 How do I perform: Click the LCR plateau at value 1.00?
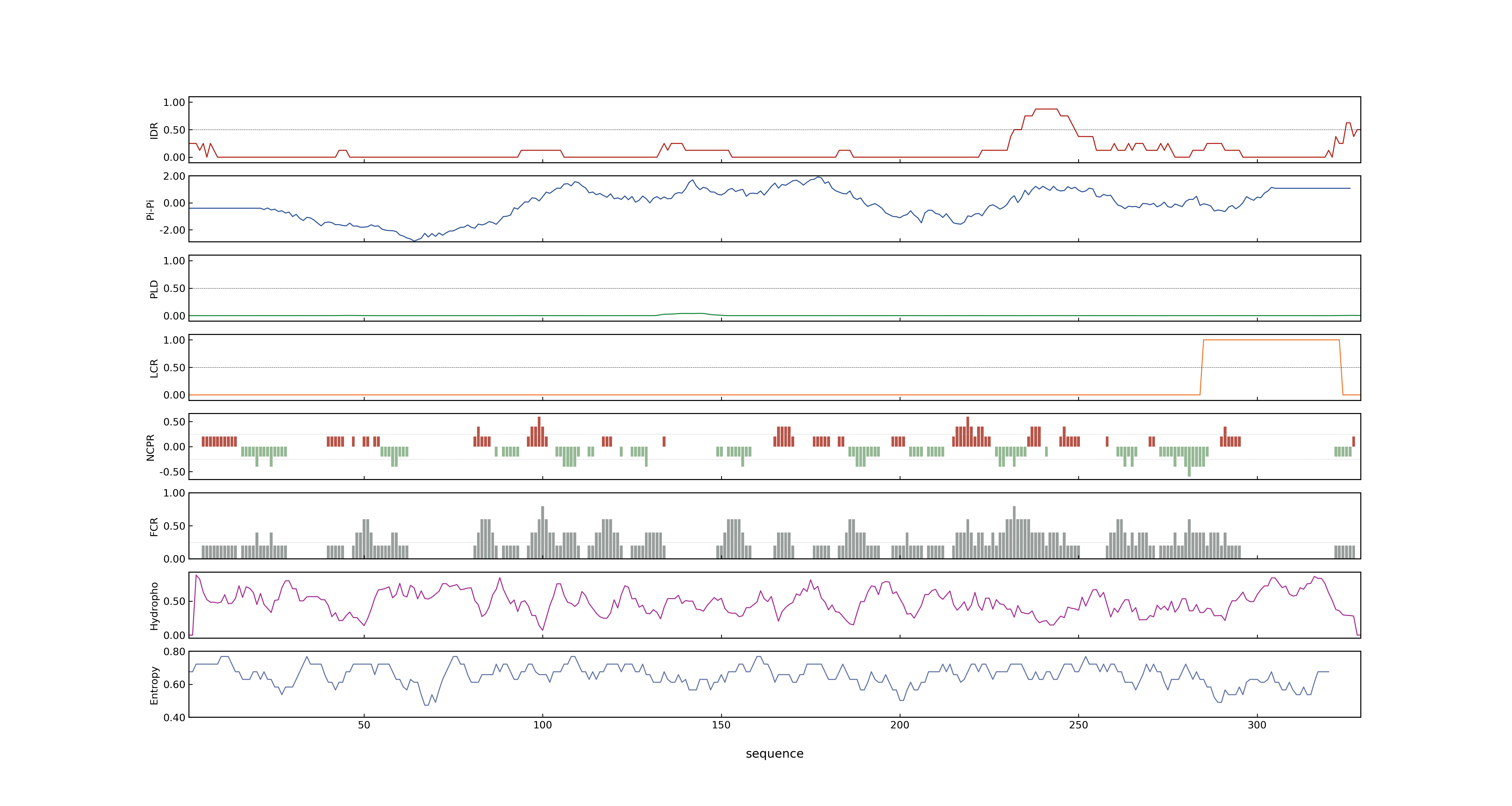(1271, 340)
